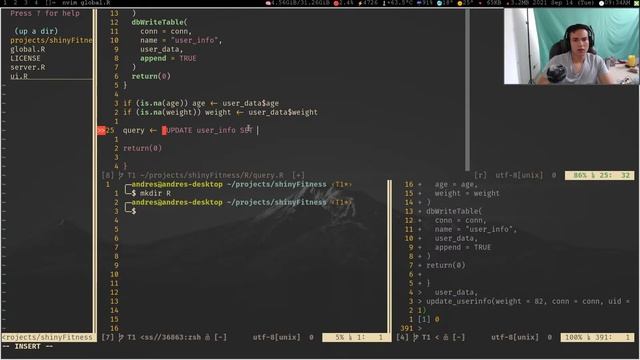
Task: Click the lock icon in zsh statusline
Action: click(x=207, y=338)
